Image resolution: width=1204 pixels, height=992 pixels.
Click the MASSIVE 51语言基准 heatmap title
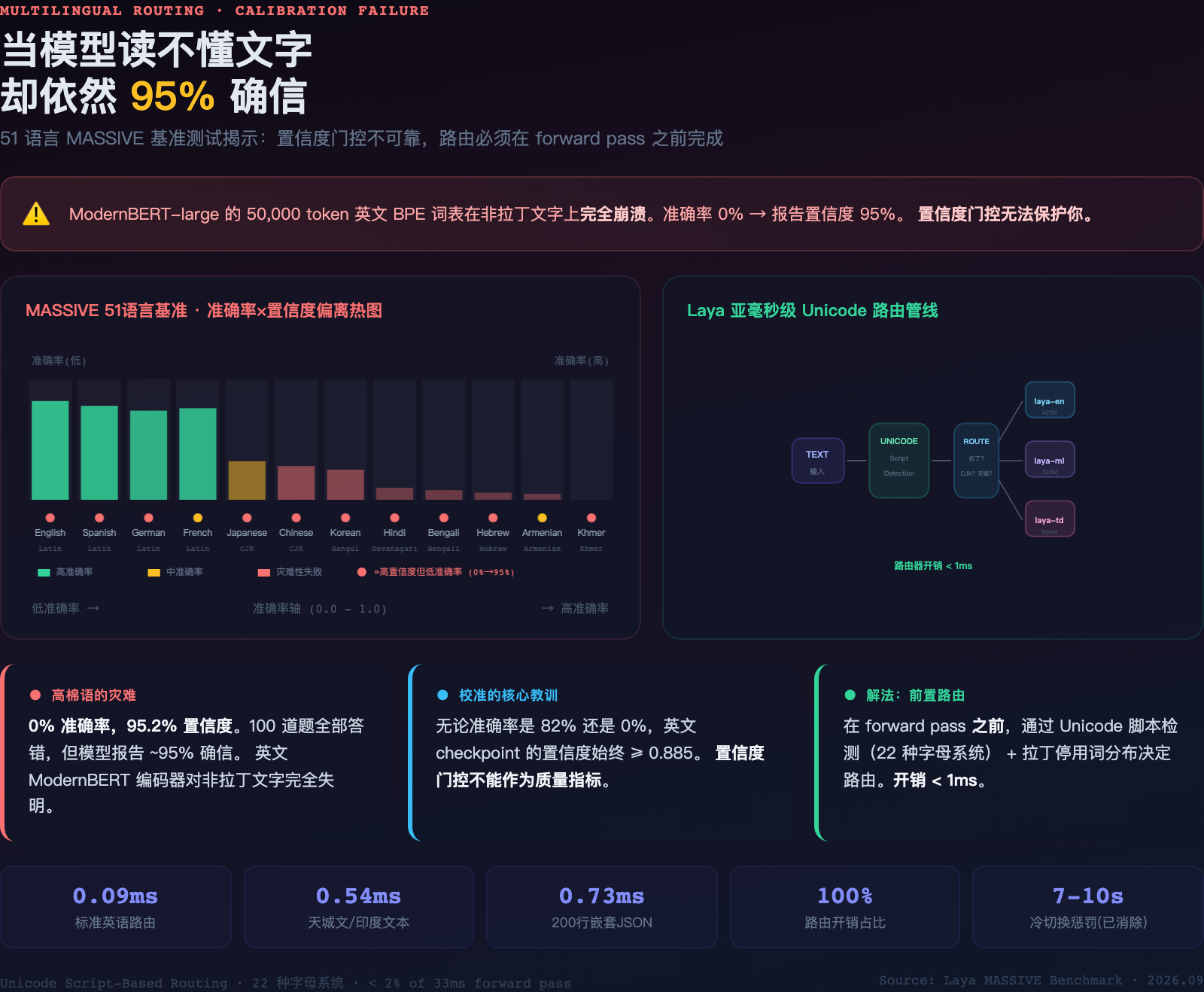[x=204, y=310]
